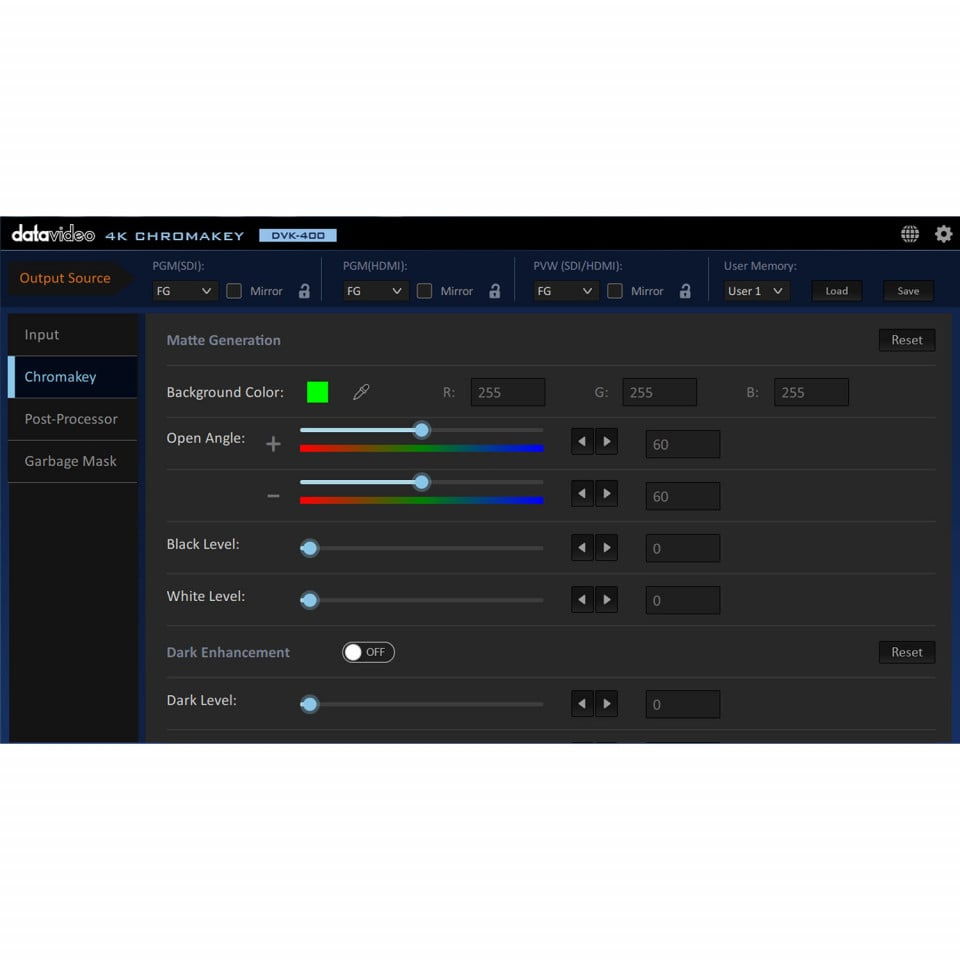This screenshot has height=960, width=960.
Task: Switch to the Post-Processor tab
Action: click(x=71, y=419)
